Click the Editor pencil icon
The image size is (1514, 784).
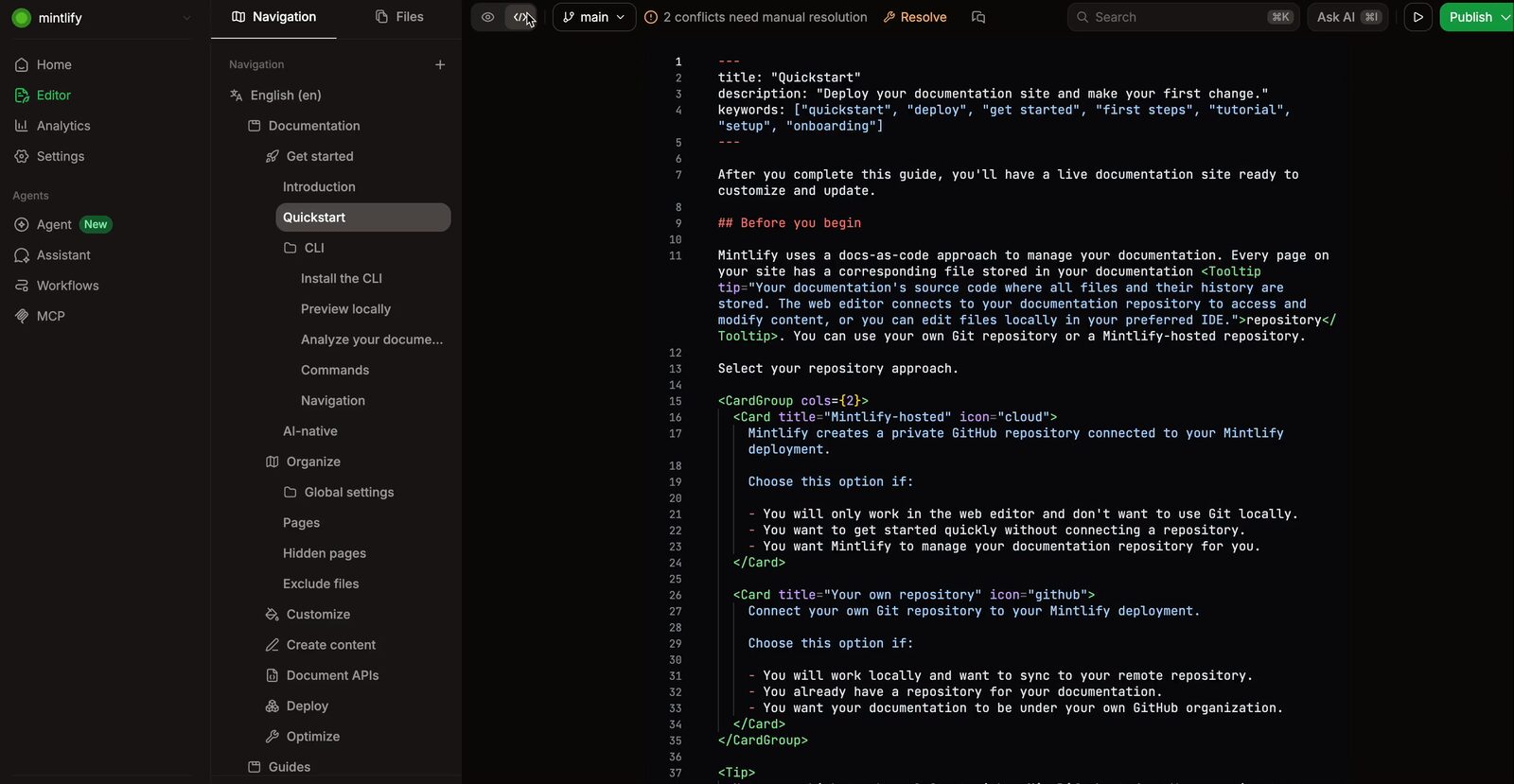tap(22, 96)
